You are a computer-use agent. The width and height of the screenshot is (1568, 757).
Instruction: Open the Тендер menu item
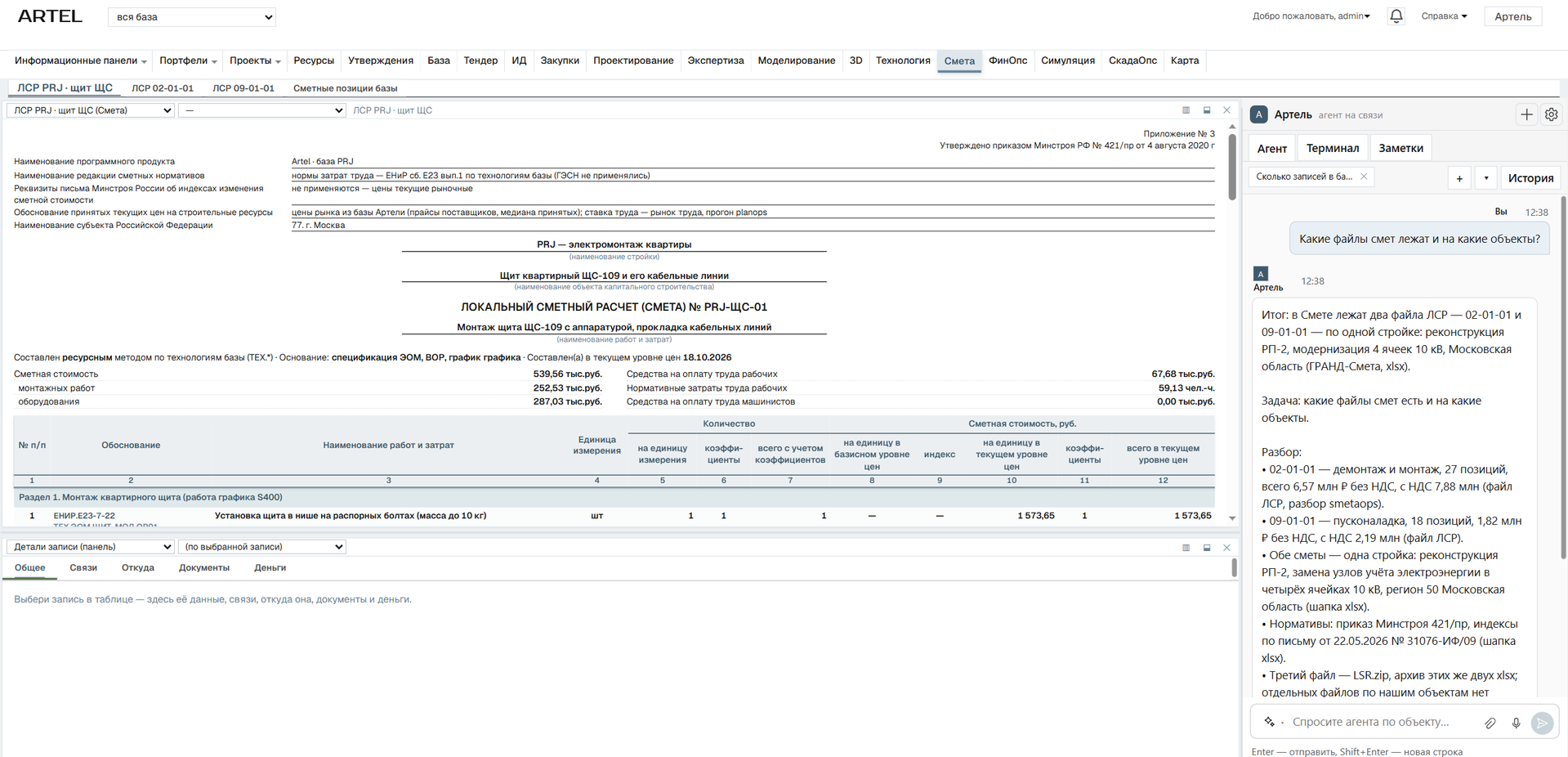(x=480, y=60)
